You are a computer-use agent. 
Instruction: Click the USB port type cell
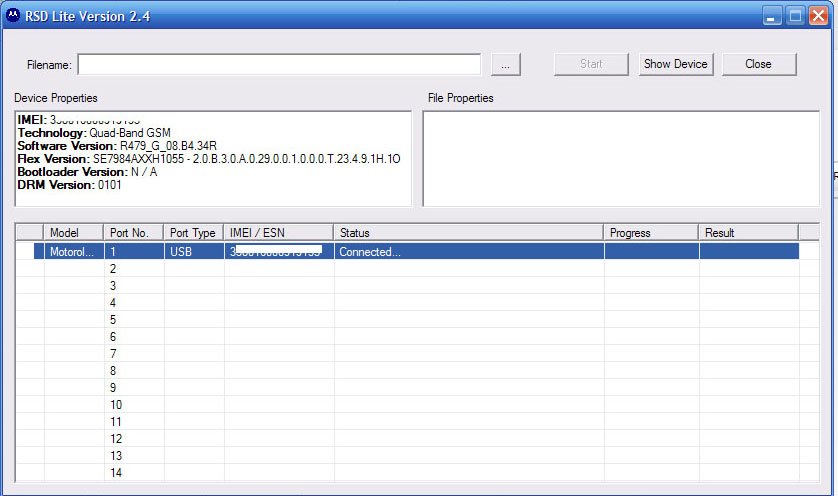pyautogui.click(x=193, y=252)
